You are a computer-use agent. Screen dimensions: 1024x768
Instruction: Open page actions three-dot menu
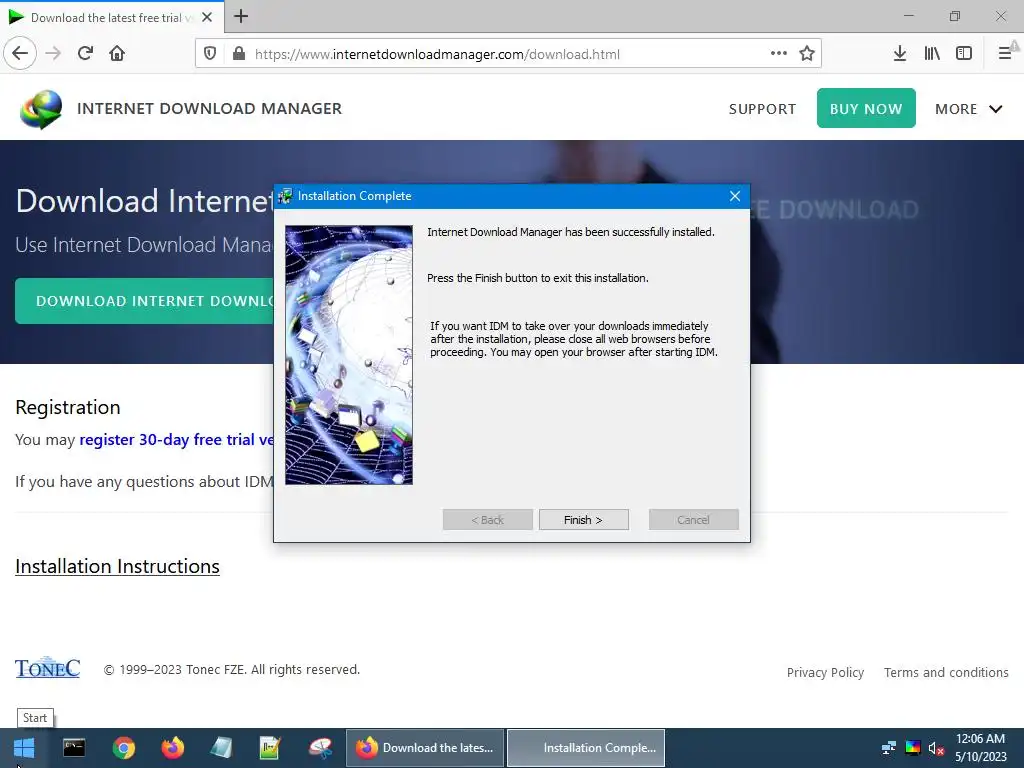point(778,54)
